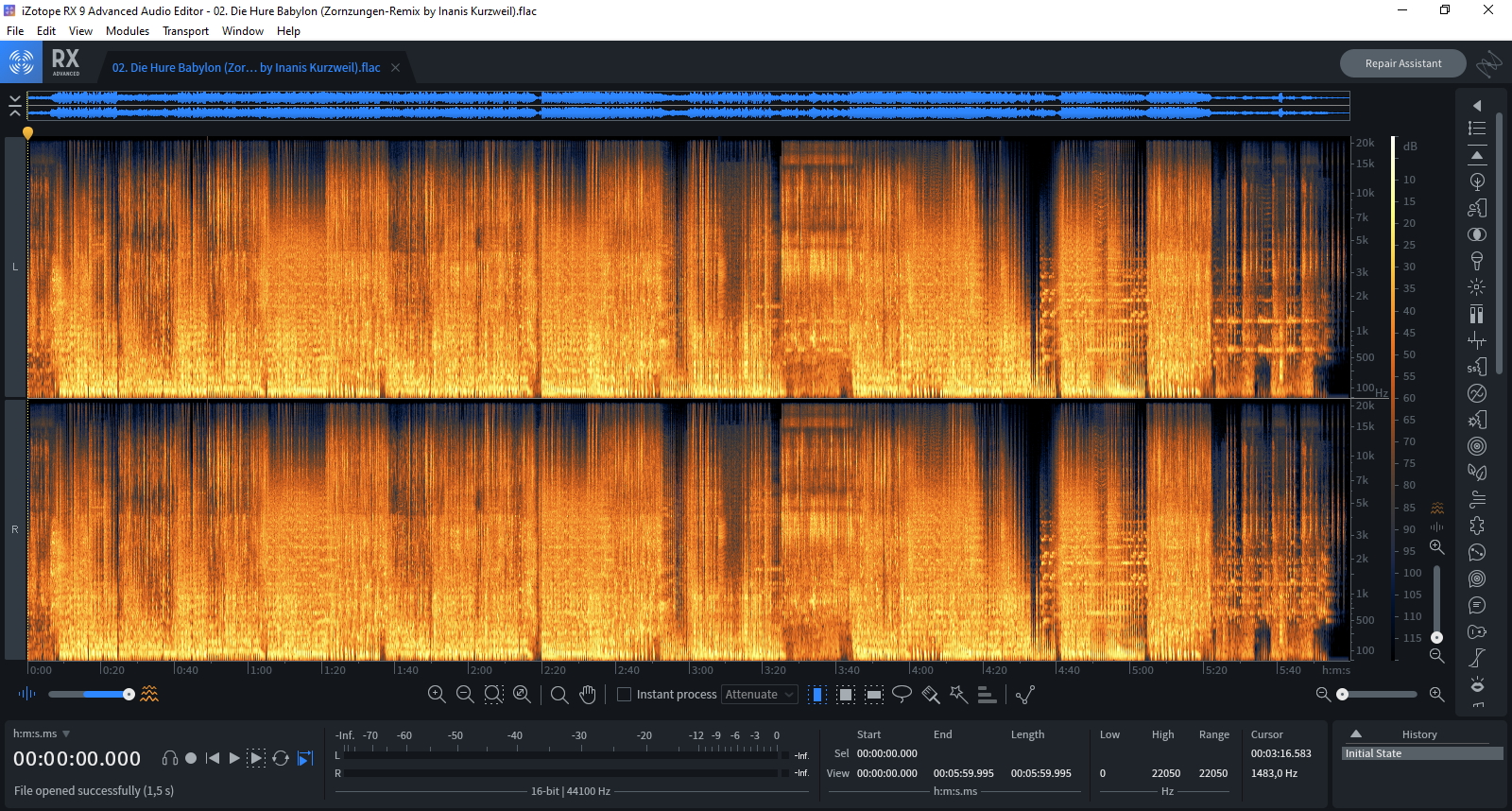Toggle loop playback
The image size is (1512, 811).
[x=281, y=758]
